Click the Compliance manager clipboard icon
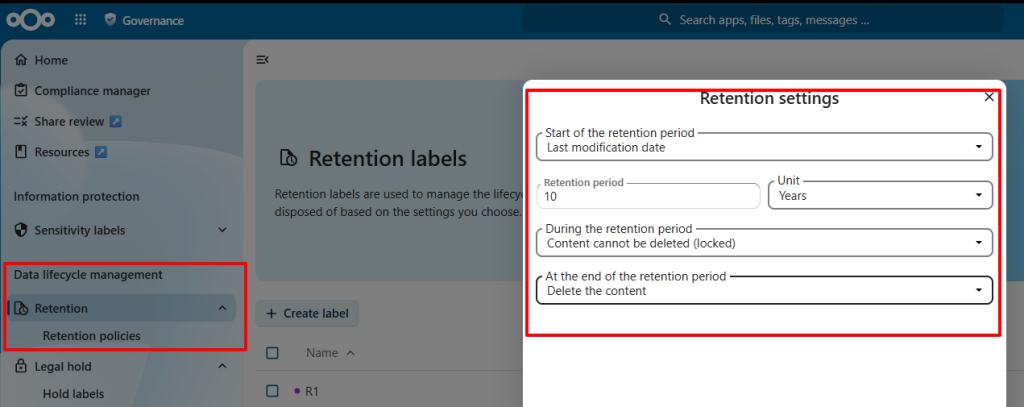Image resolution: width=1024 pixels, height=407 pixels. click(21, 91)
